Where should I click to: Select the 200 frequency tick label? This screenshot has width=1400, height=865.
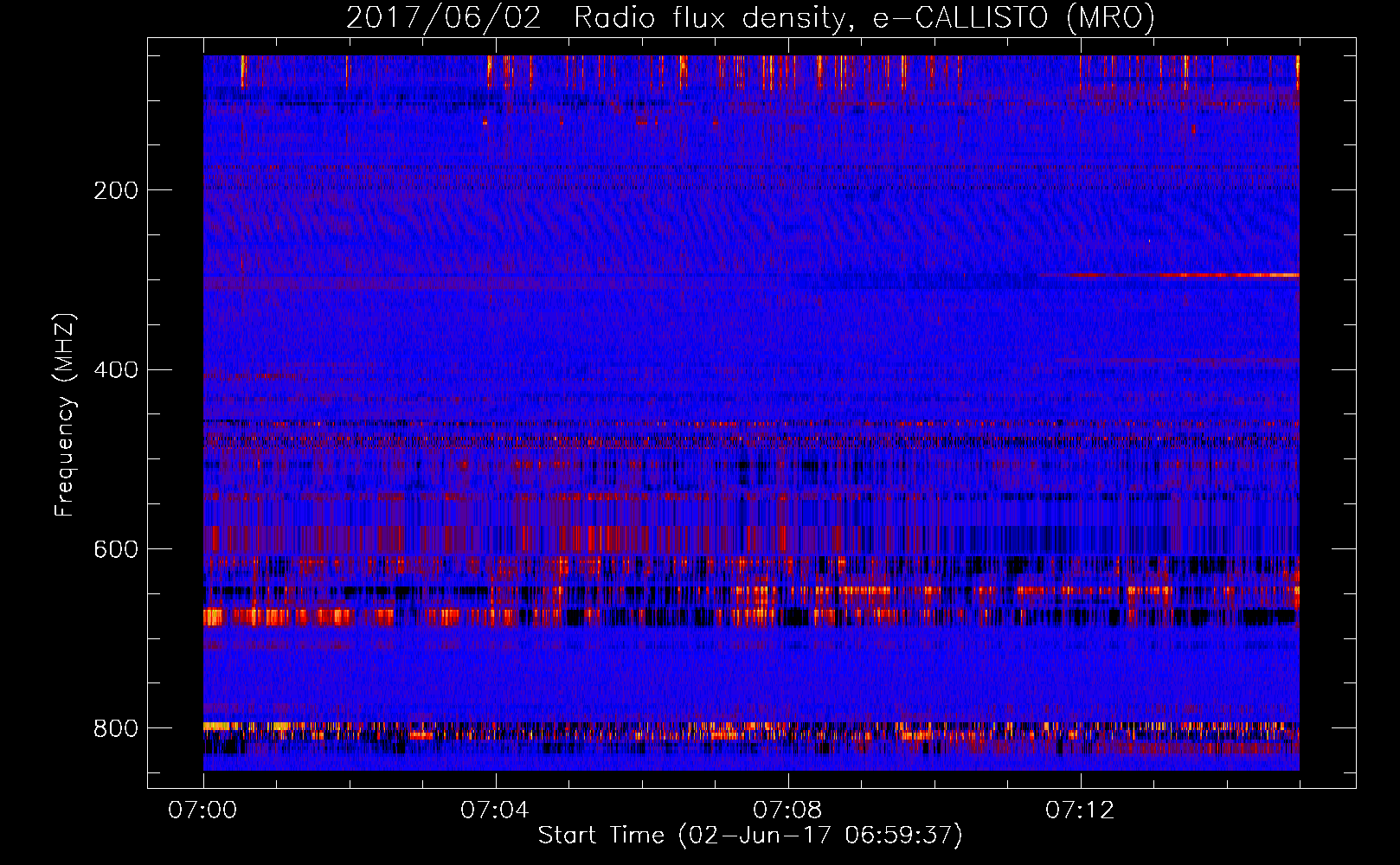[116, 190]
